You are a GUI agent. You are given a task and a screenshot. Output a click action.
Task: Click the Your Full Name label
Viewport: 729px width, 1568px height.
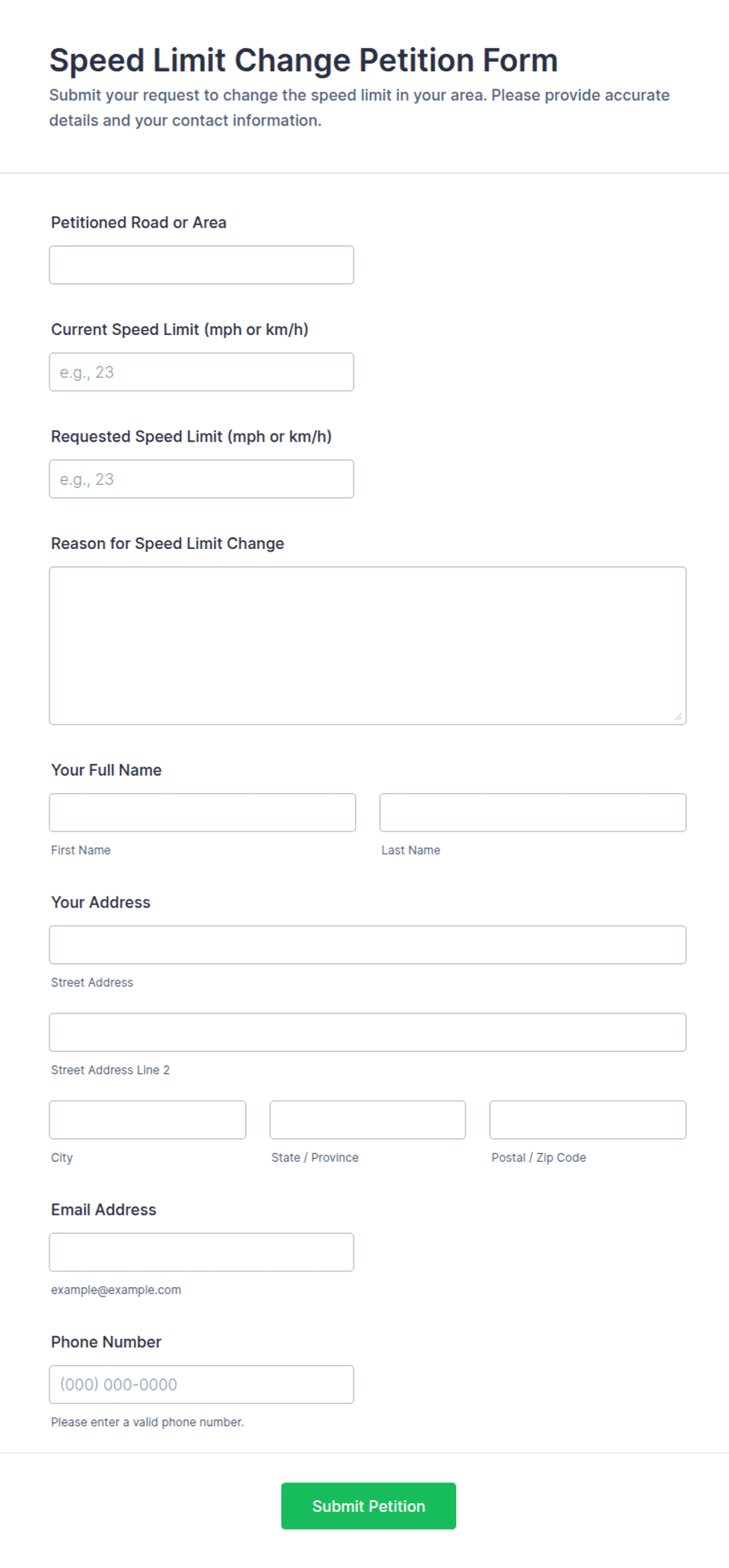pos(107,770)
